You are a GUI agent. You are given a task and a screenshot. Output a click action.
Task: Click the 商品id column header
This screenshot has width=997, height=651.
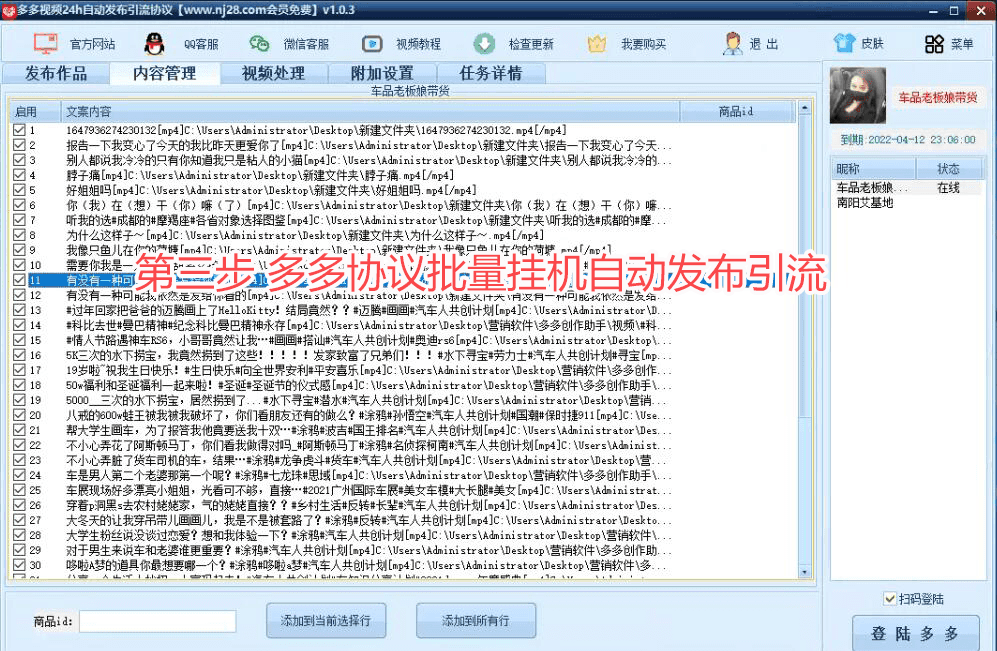coord(737,111)
